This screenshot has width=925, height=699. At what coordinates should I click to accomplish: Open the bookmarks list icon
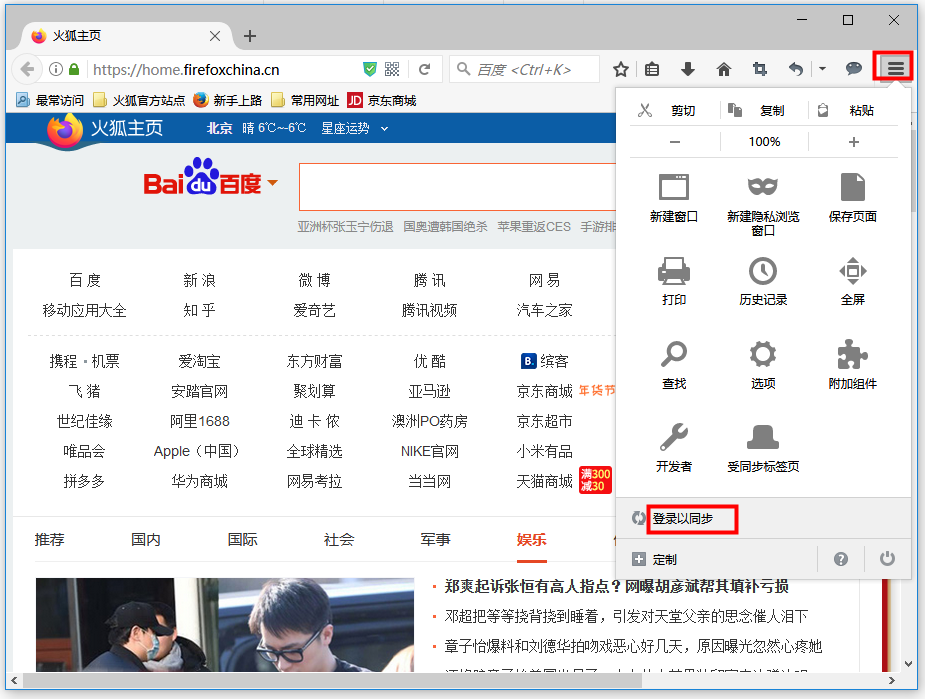pyautogui.click(x=652, y=69)
